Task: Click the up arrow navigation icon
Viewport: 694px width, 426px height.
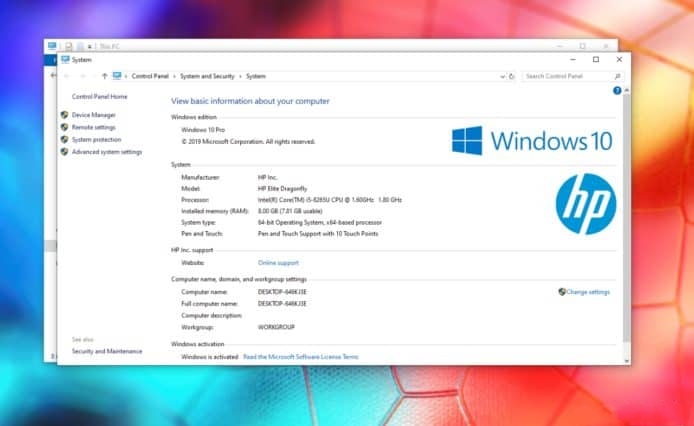Action: 104,77
